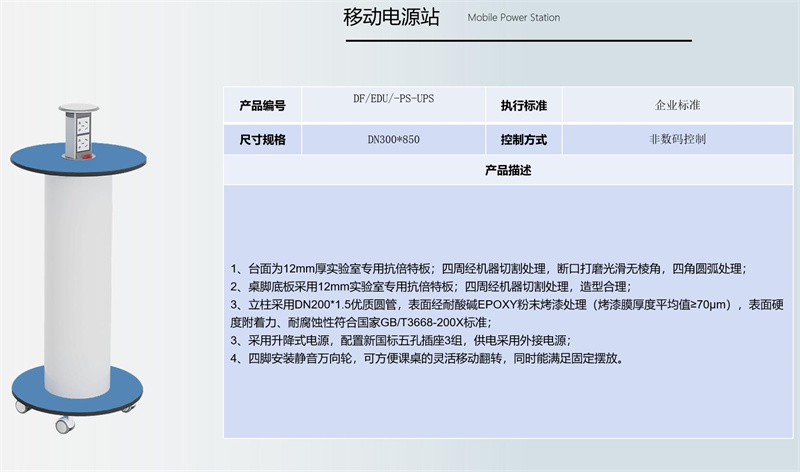Click the 非数码控制 value cell
This screenshot has width=800, height=472.
click(678, 139)
